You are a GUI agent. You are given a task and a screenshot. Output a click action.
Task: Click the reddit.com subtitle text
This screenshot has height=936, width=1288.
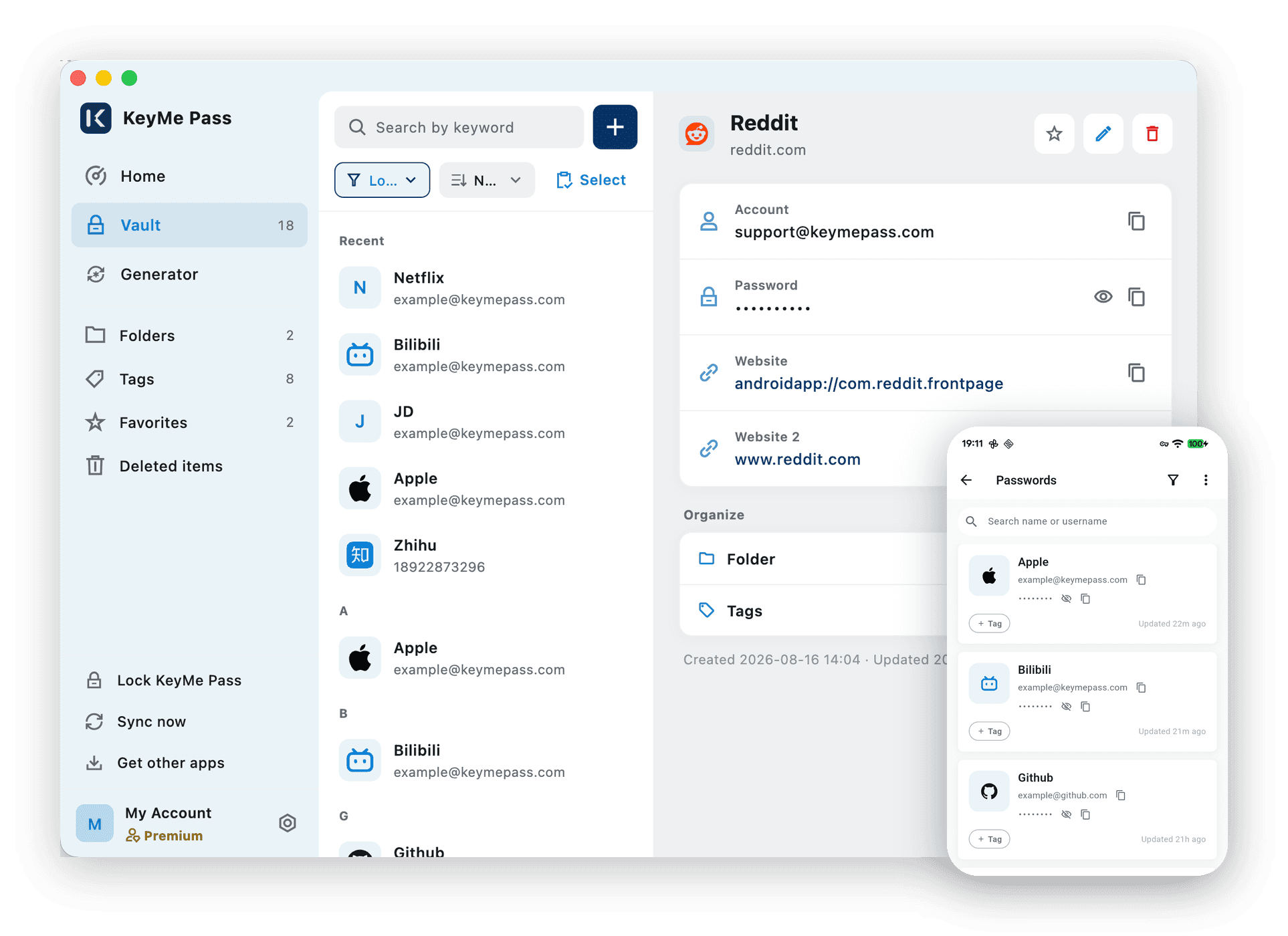tap(768, 150)
